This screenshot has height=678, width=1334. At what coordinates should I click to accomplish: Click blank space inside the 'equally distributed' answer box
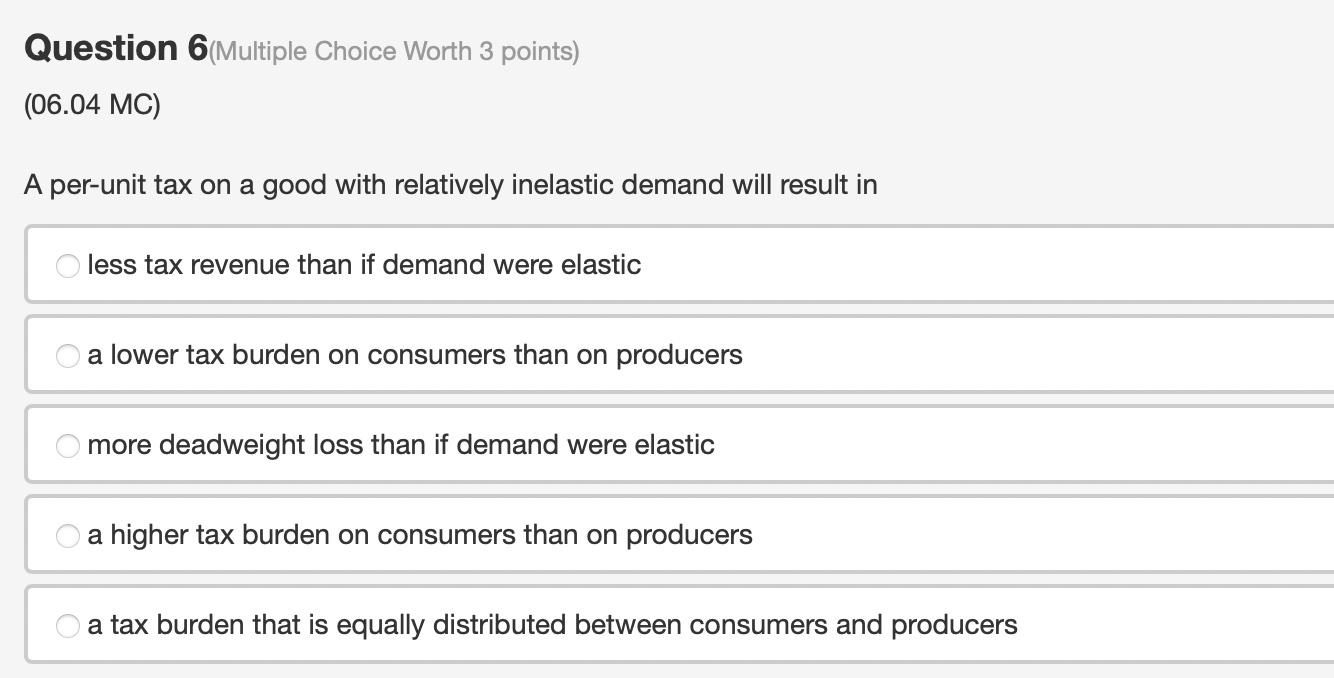point(1175,625)
